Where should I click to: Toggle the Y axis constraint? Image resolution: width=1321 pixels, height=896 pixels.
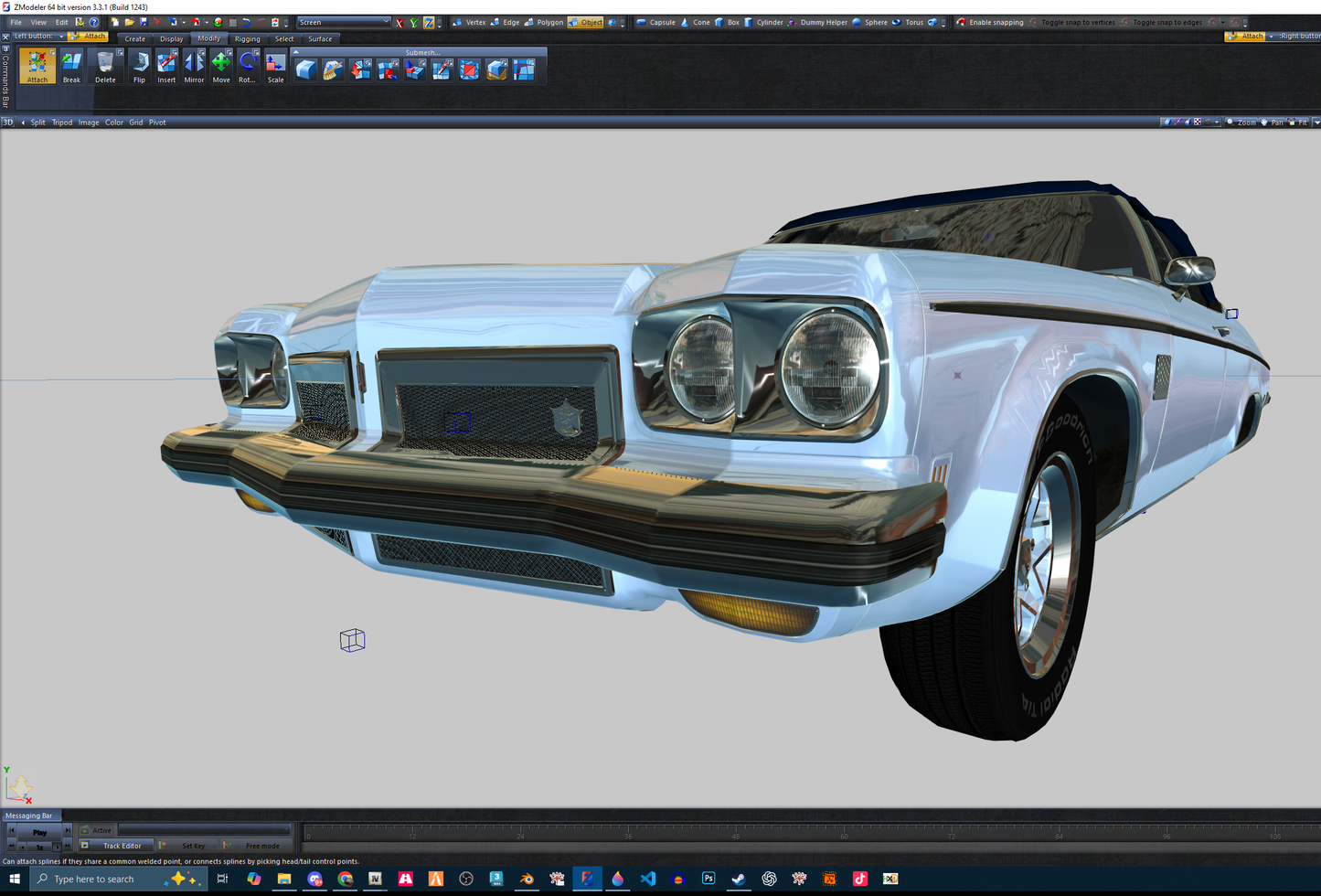(414, 22)
